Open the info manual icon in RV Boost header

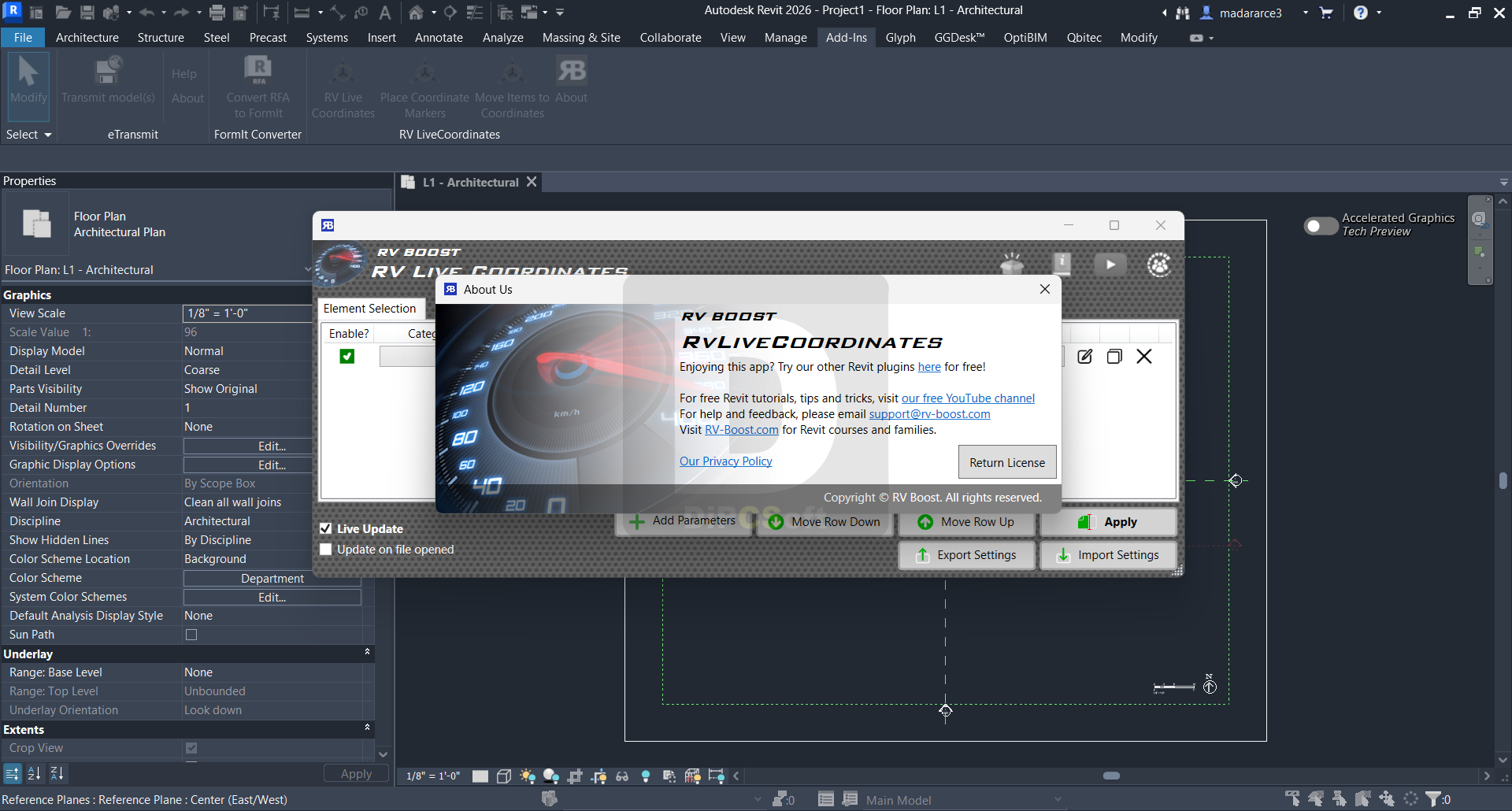point(1062,265)
